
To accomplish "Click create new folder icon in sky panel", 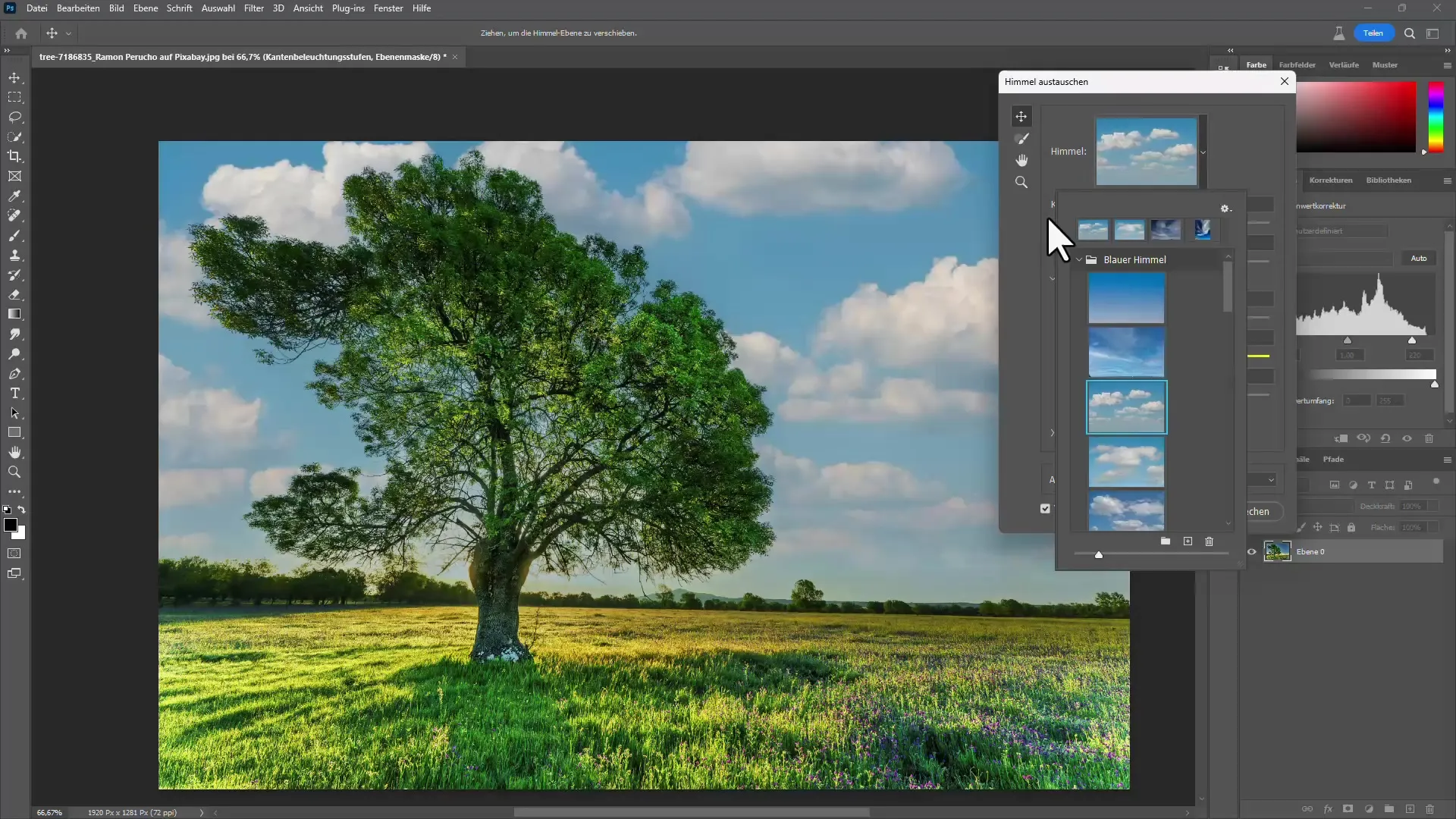I will click(x=1165, y=541).
